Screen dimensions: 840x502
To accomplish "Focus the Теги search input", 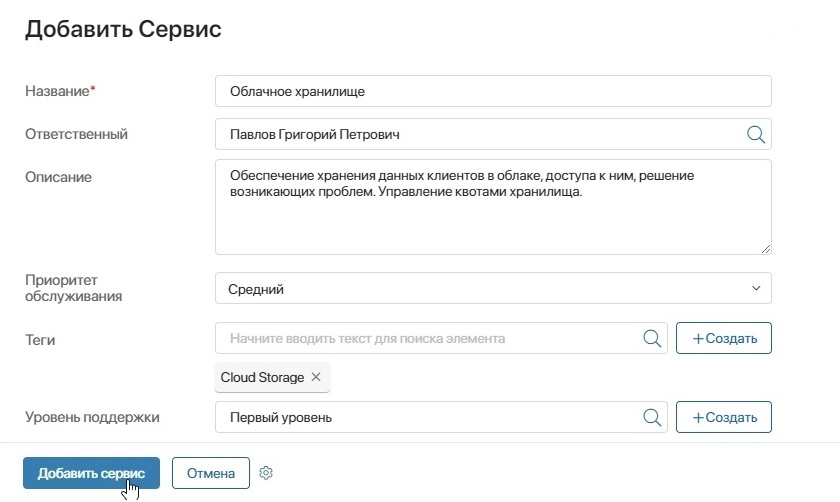I will point(441,338).
